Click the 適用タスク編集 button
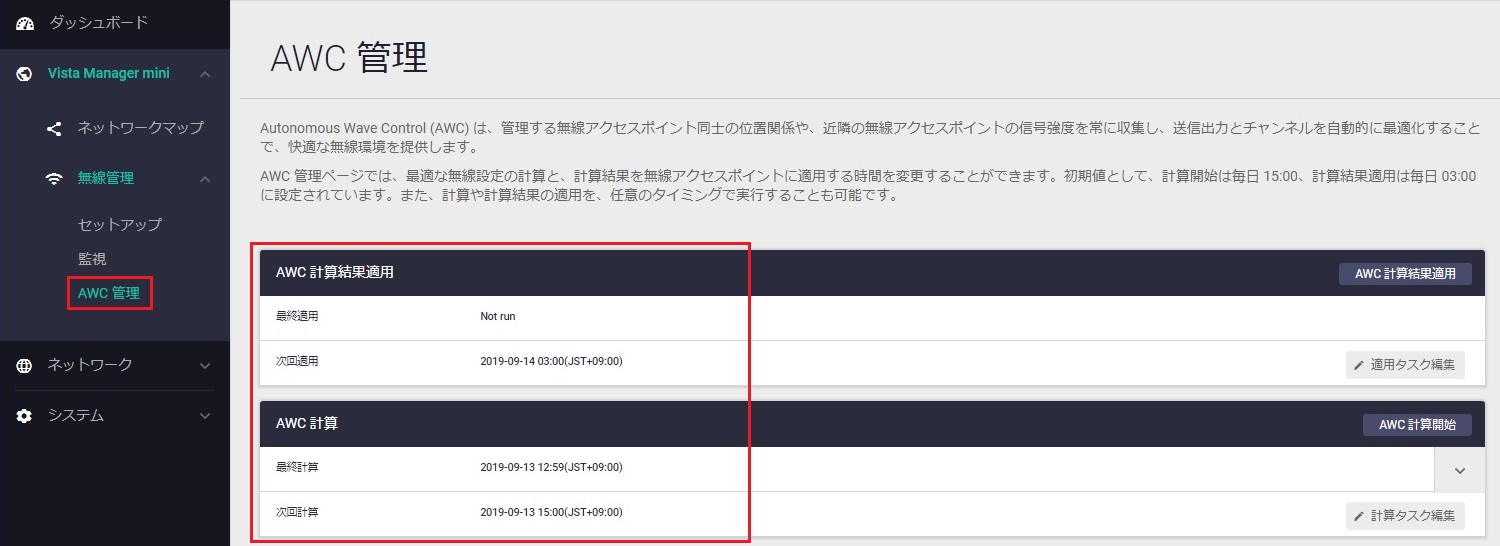The height and width of the screenshot is (546, 1500). coord(1405,365)
